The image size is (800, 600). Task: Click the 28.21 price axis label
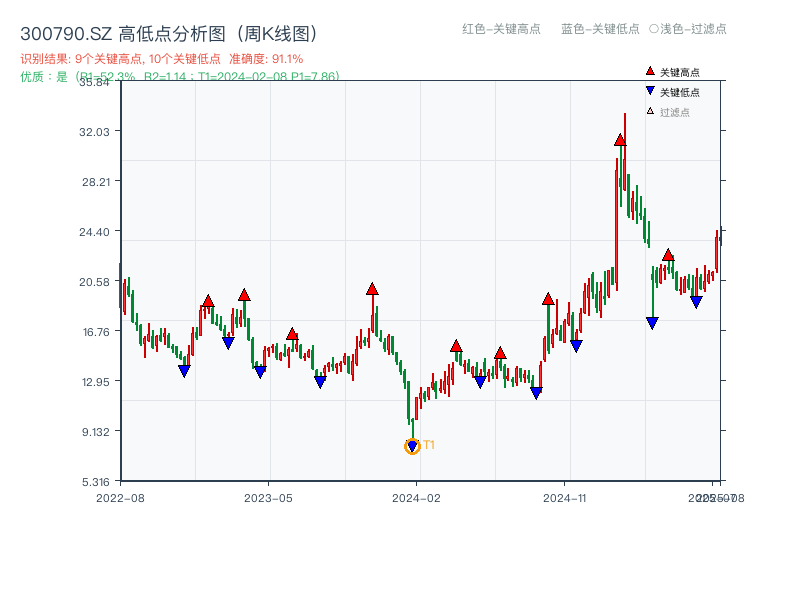pos(96,182)
